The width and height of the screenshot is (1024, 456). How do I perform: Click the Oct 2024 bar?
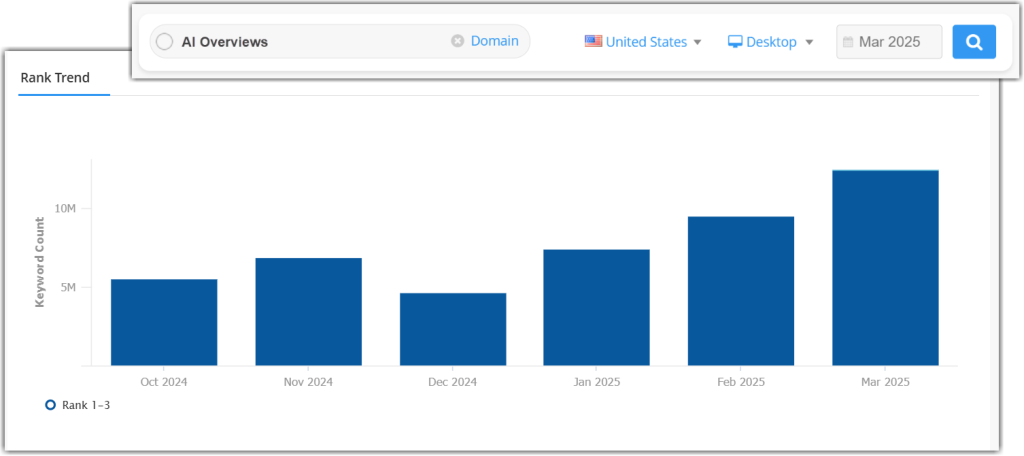pyautogui.click(x=164, y=322)
